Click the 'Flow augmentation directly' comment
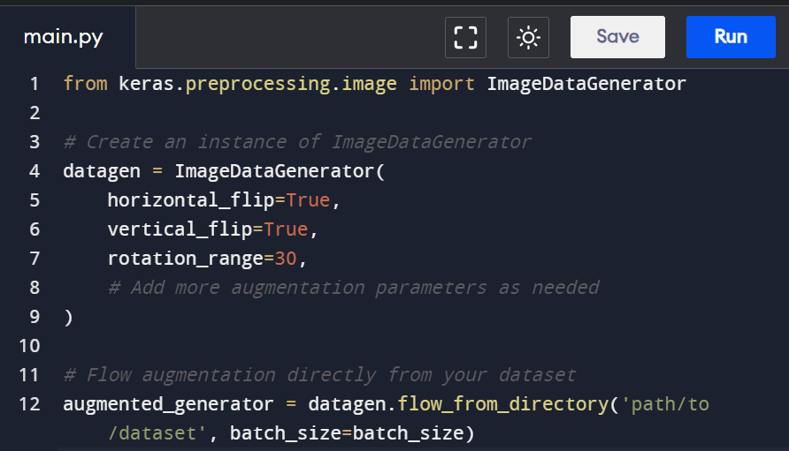This screenshot has height=451, width=789. [319, 375]
